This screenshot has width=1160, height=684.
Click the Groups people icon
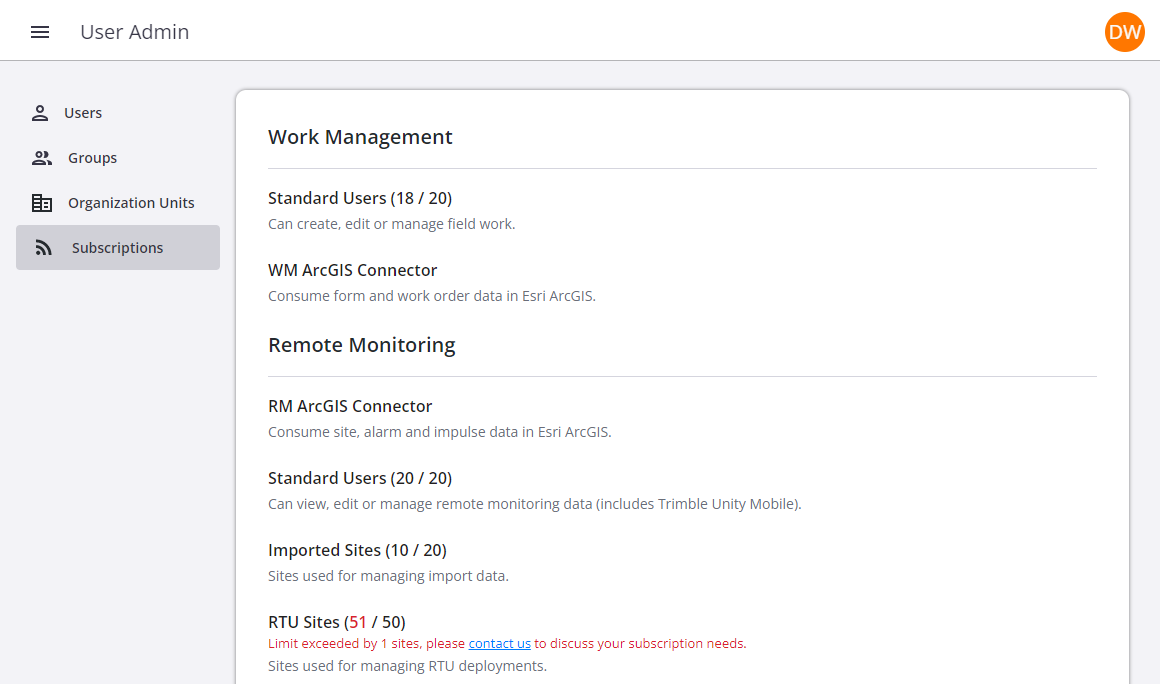pos(42,158)
